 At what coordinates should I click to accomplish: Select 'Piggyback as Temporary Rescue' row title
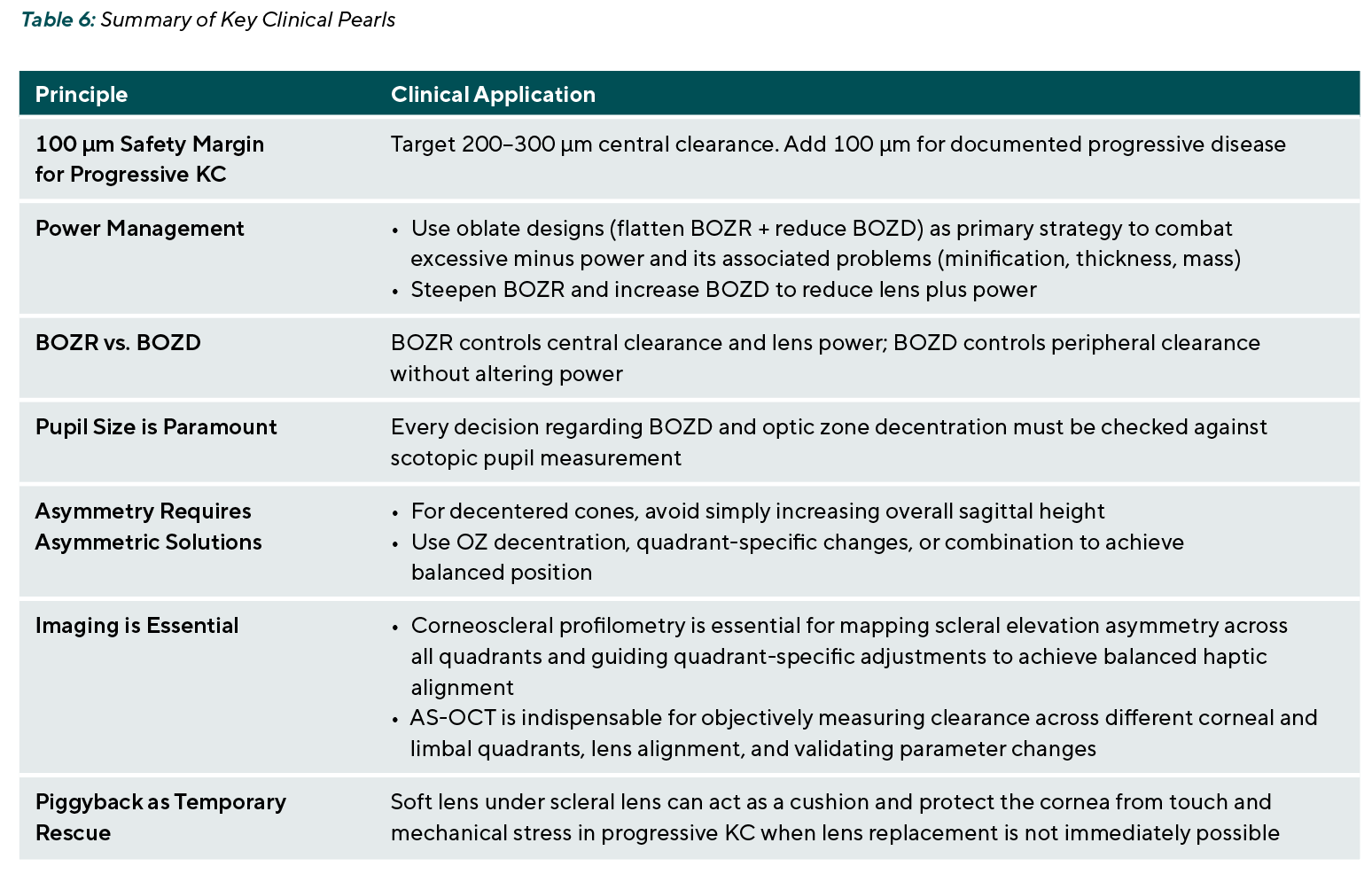[160, 817]
